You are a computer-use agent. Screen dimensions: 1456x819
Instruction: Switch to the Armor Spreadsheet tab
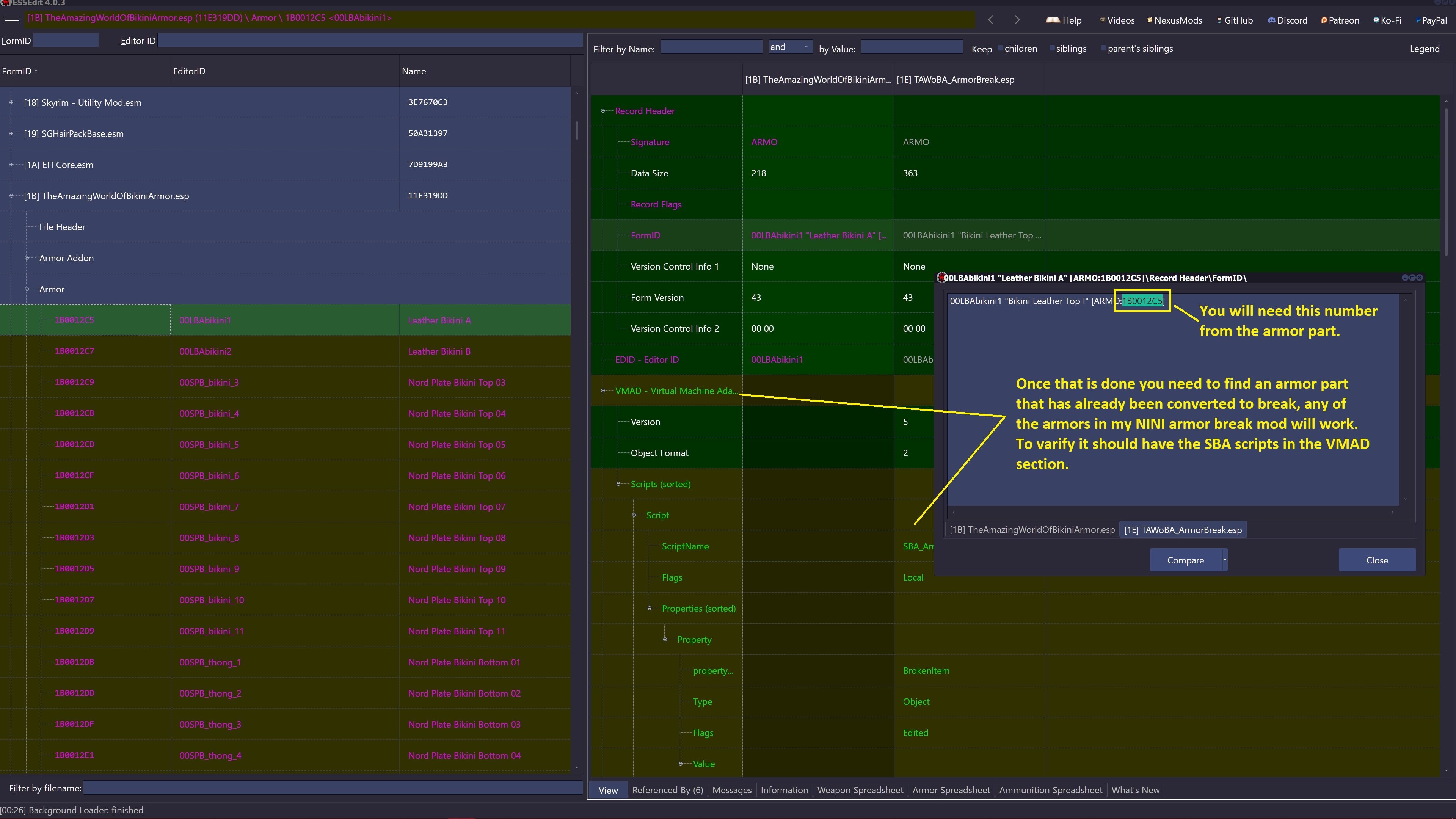(x=951, y=790)
